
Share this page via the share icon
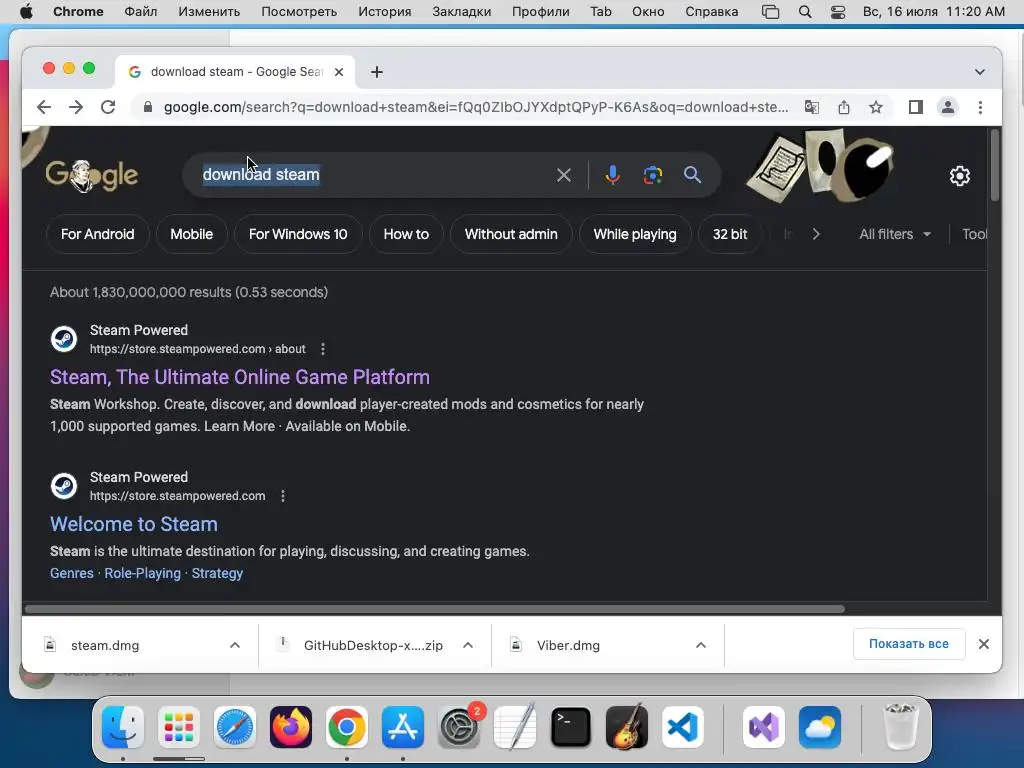tap(844, 107)
